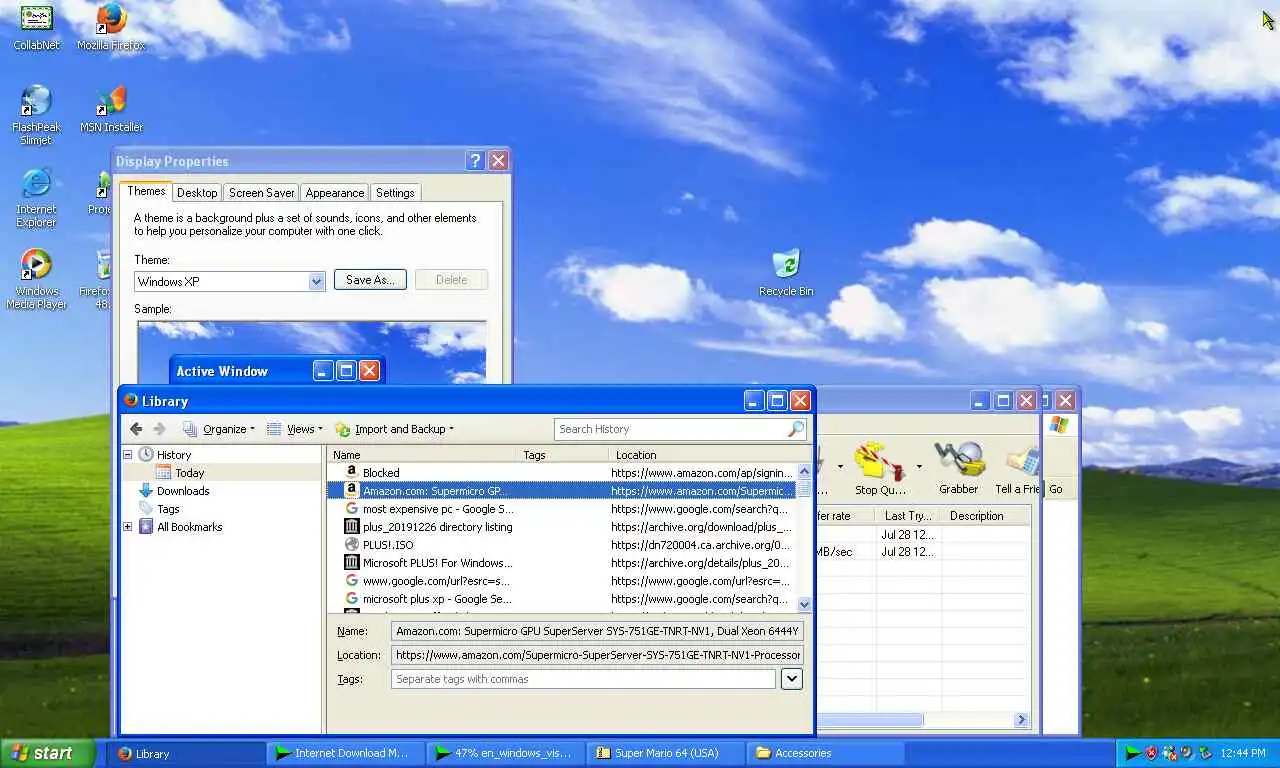Open the dropdown arrow right of Stop Queue
Viewport: 1280px width, 768px height.
(919, 467)
